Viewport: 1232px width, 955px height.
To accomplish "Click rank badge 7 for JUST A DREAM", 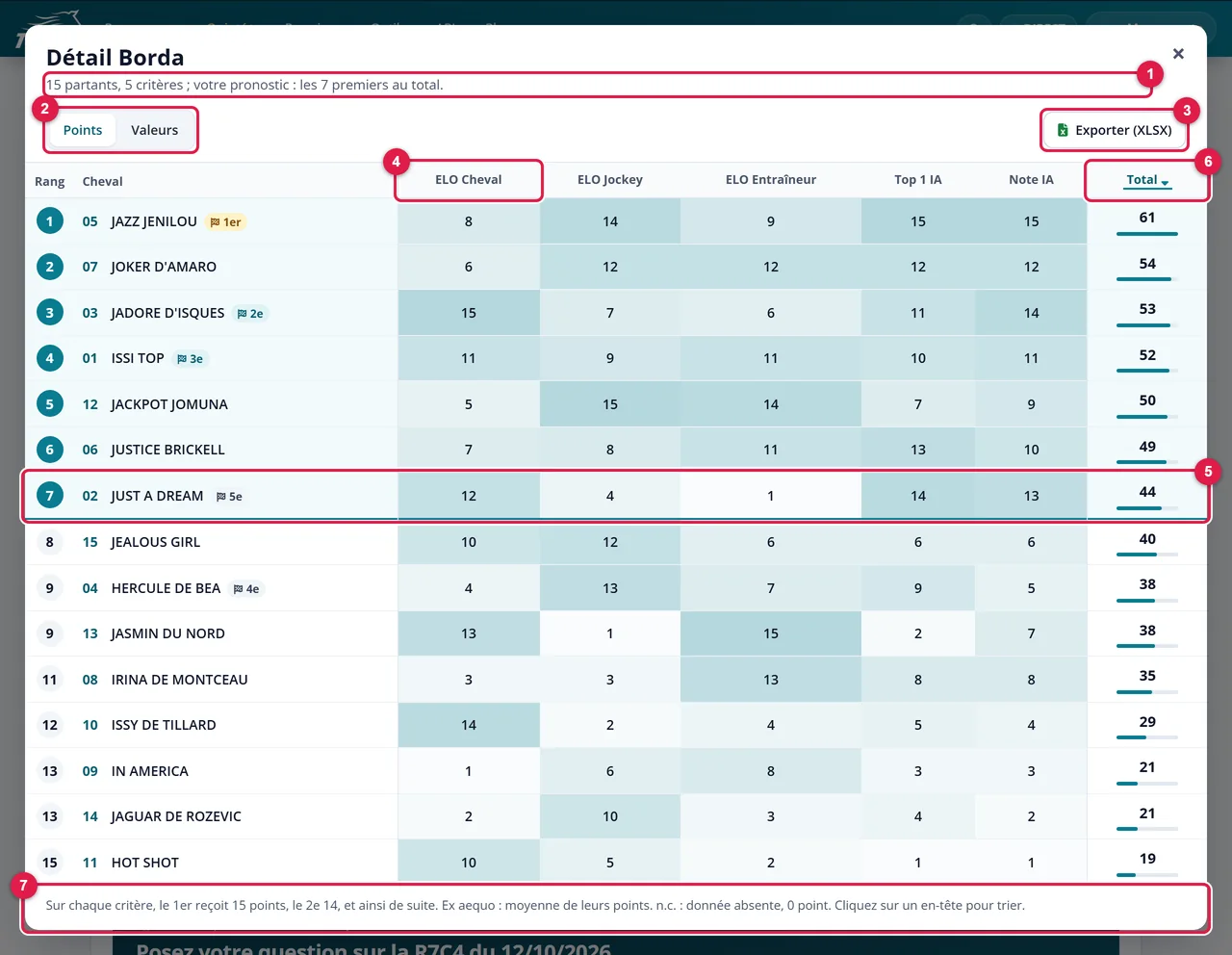I will [50, 496].
